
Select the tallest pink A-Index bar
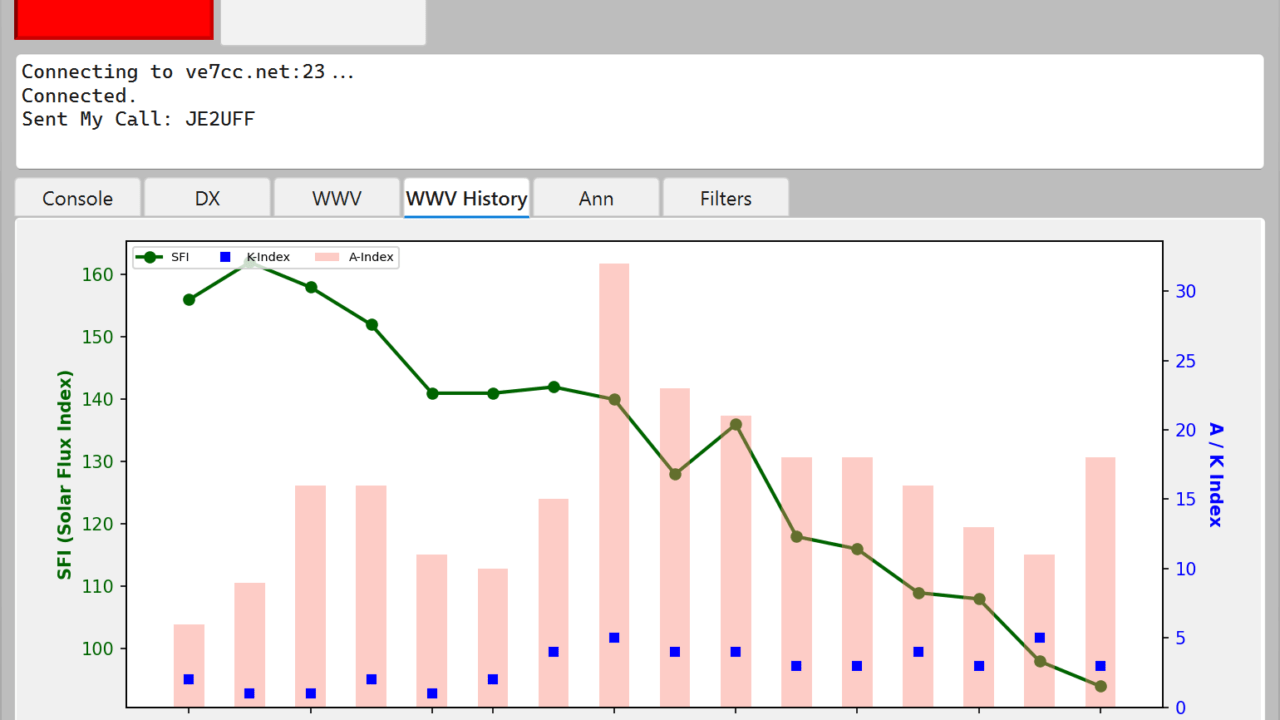click(x=614, y=450)
